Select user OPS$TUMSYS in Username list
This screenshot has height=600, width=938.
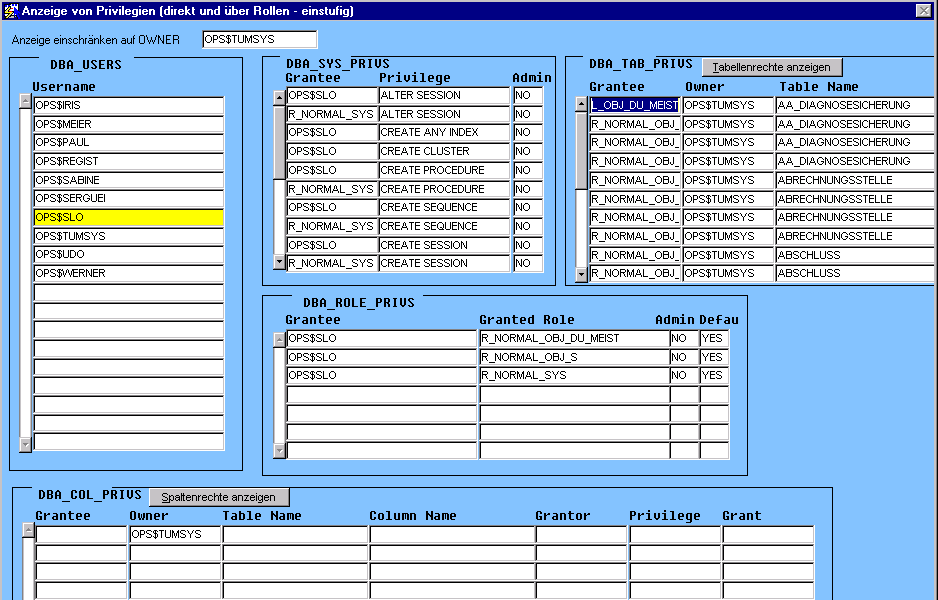point(128,236)
